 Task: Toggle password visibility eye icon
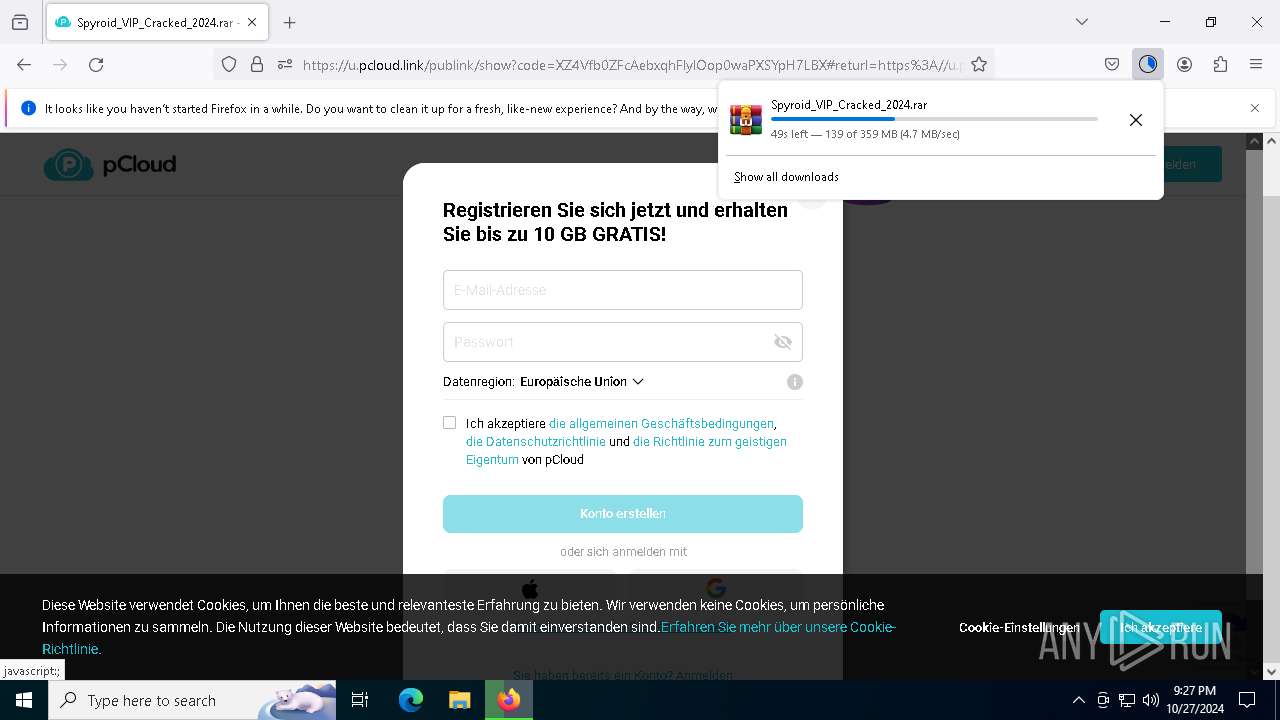(x=783, y=342)
